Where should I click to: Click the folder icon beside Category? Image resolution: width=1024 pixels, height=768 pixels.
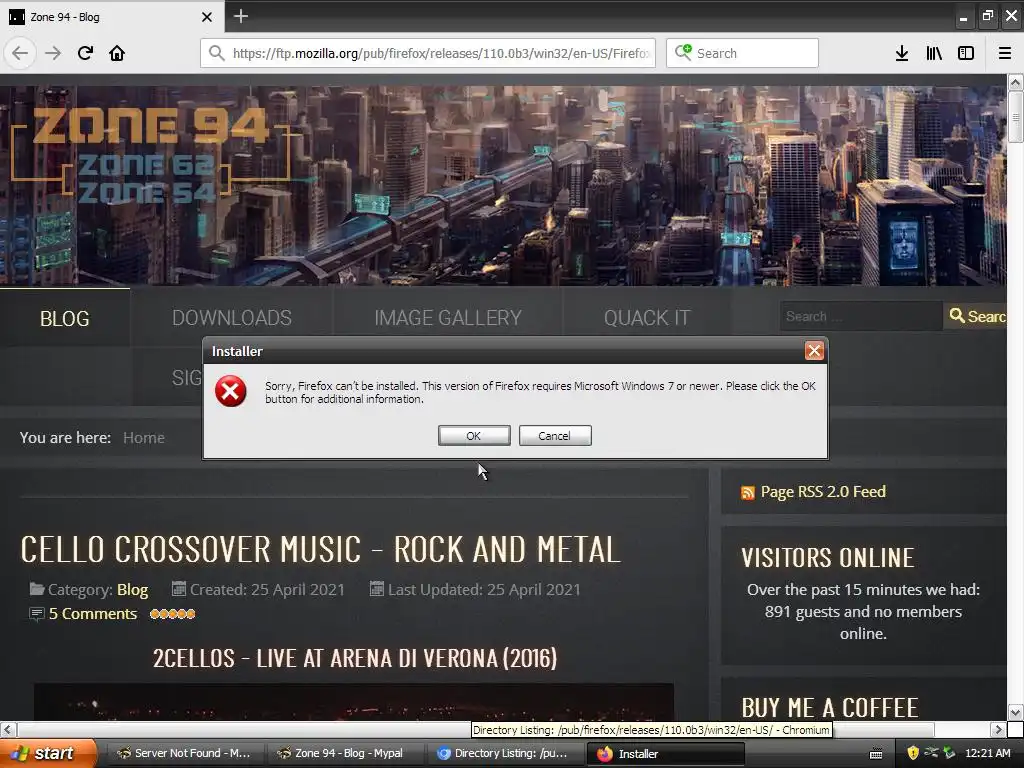pyautogui.click(x=37, y=589)
